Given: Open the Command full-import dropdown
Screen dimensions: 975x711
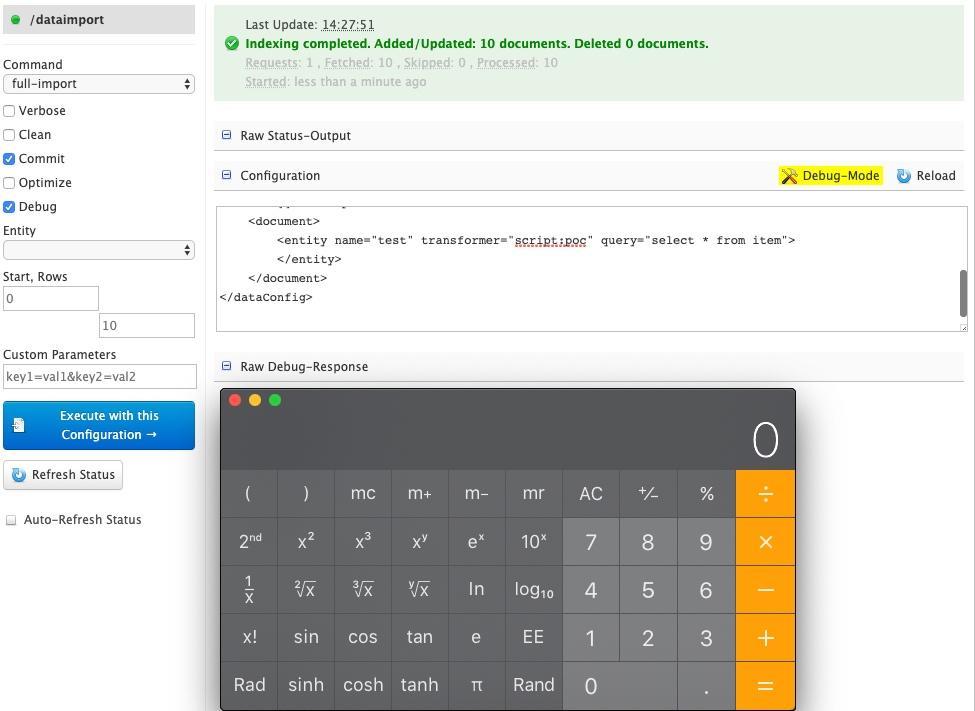Looking at the screenshot, I should pyautogui.click(x=98, y=84).
